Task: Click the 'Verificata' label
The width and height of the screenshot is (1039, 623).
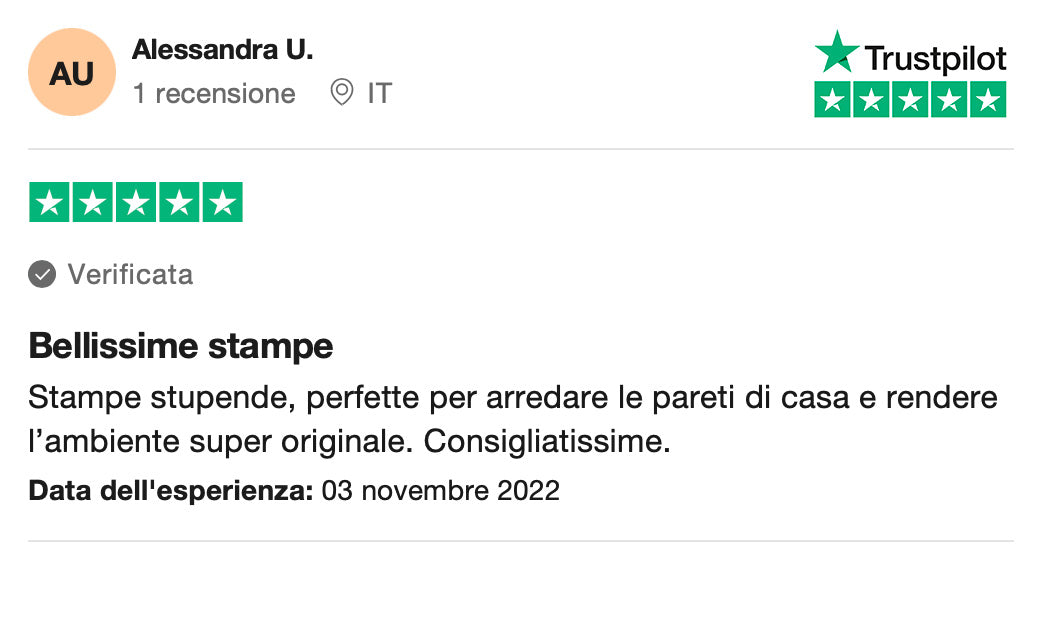Action: [x=130, y=274]
